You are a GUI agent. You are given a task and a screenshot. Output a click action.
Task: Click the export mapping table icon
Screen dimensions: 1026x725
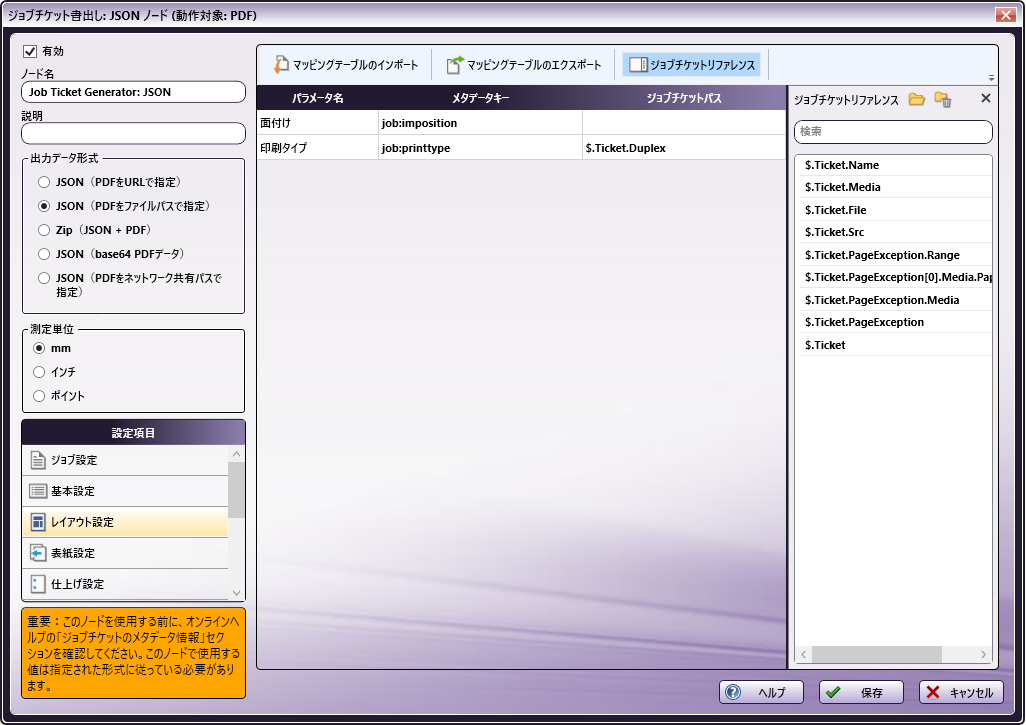point(455,64)
